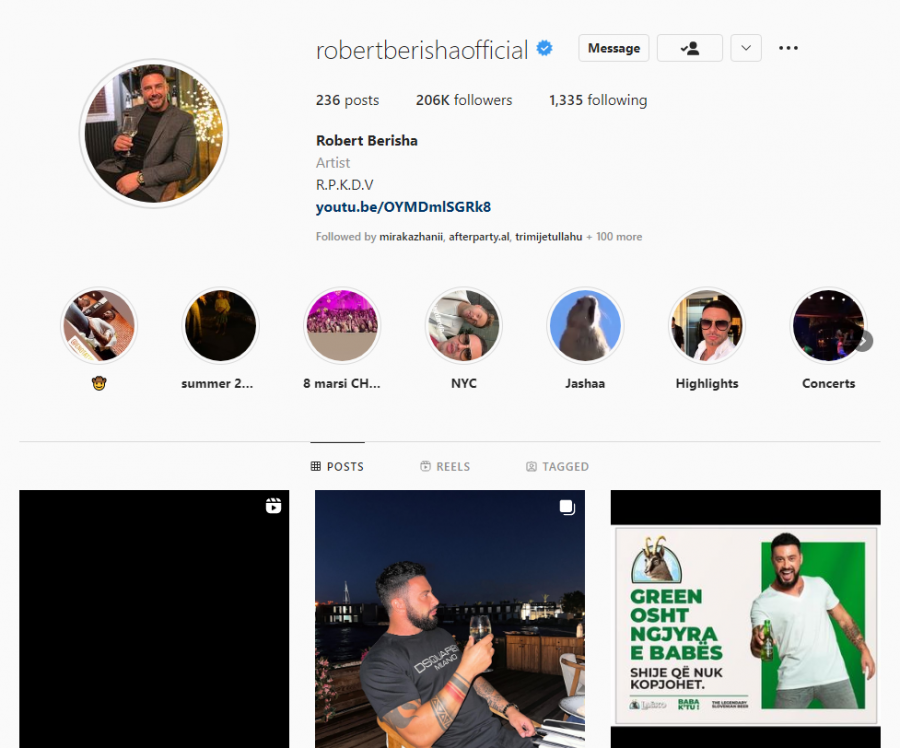Click the verified badge next to username

pos(544,48)
